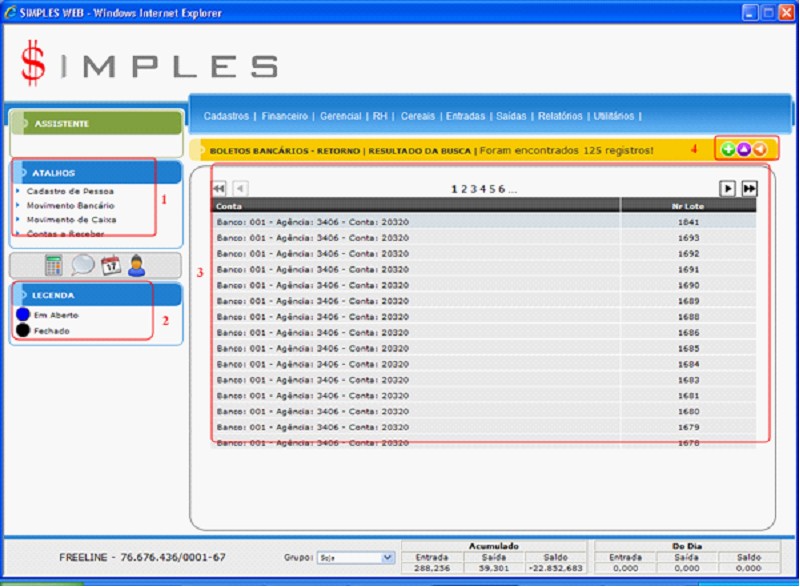
Task: Select the row with lot number 1685
Action: (484, 348)
